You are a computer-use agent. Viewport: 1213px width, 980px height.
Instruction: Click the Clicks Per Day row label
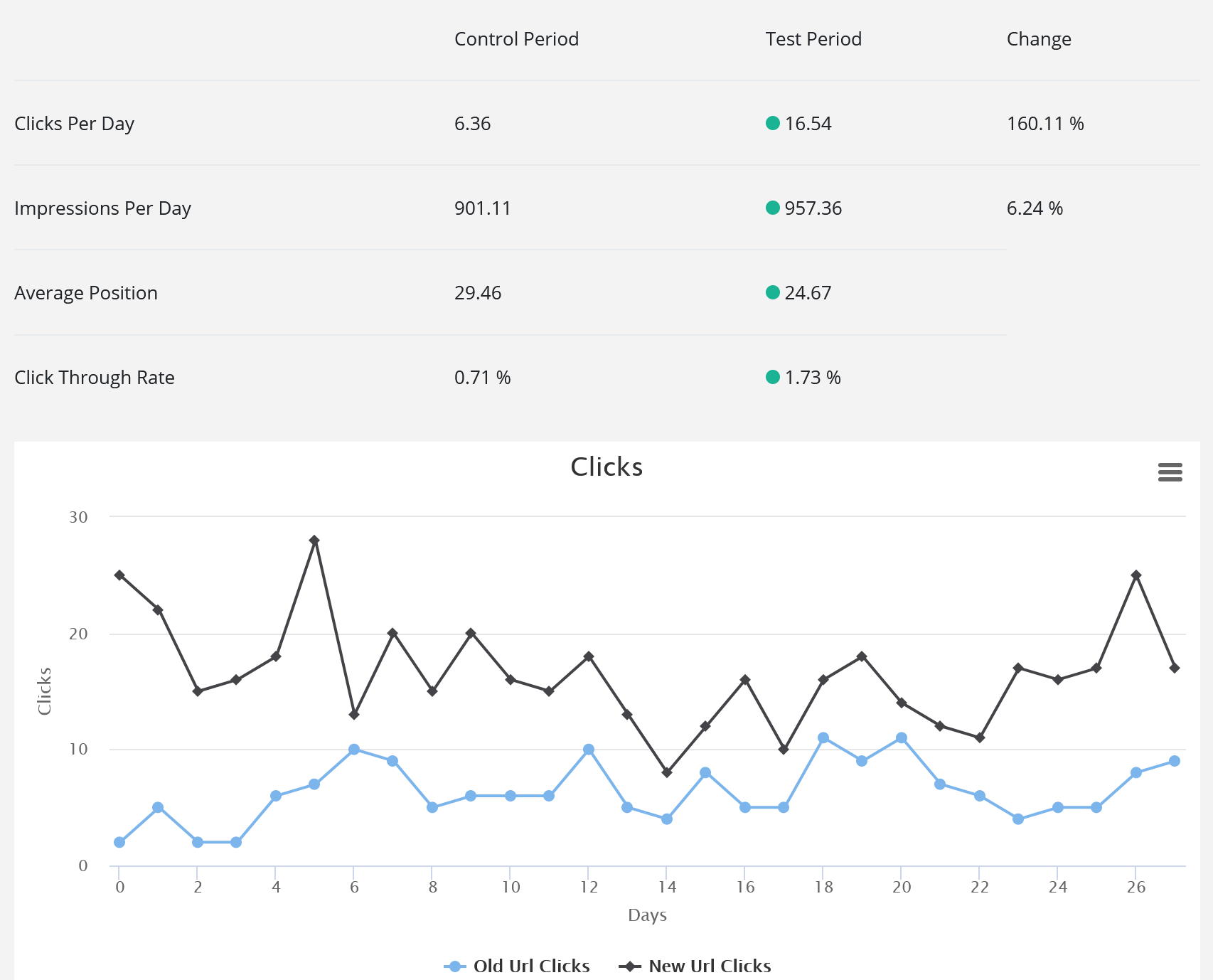[75, 124]
